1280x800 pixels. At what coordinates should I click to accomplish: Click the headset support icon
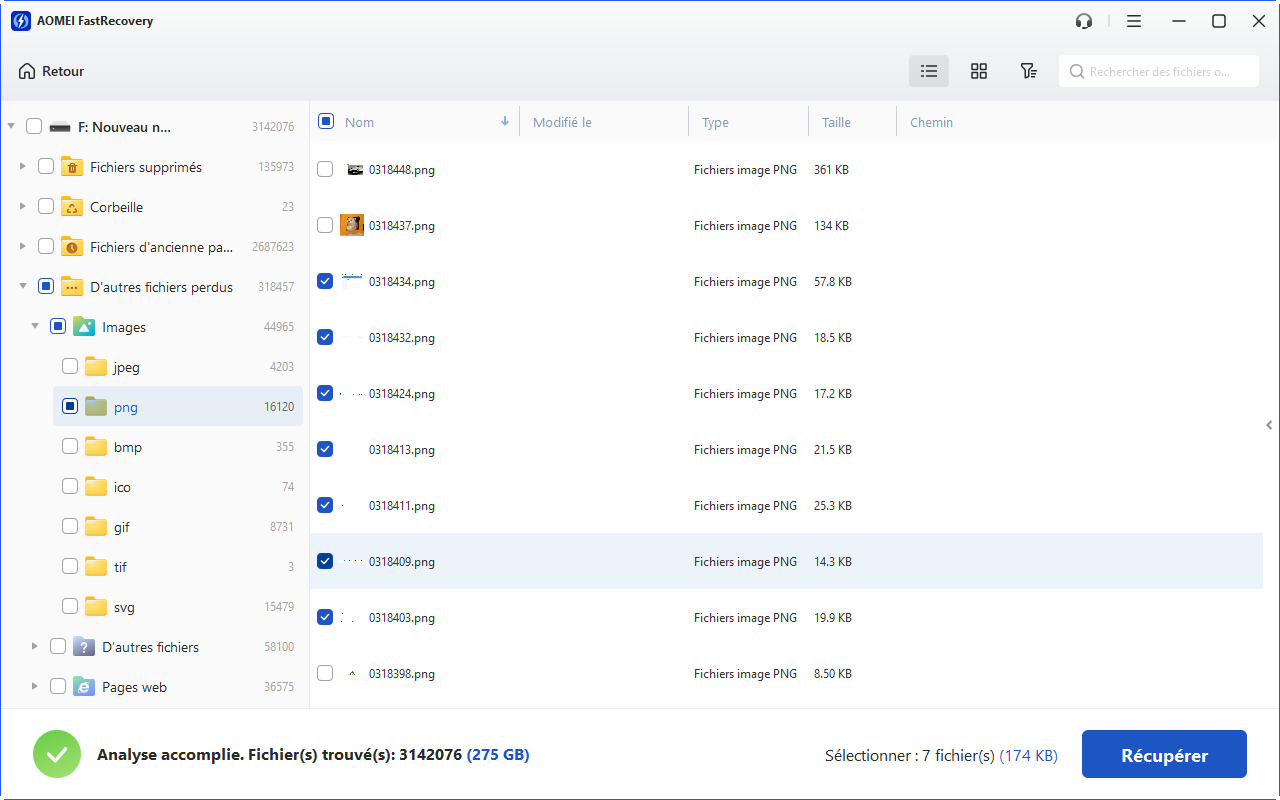pos(1084,21)
